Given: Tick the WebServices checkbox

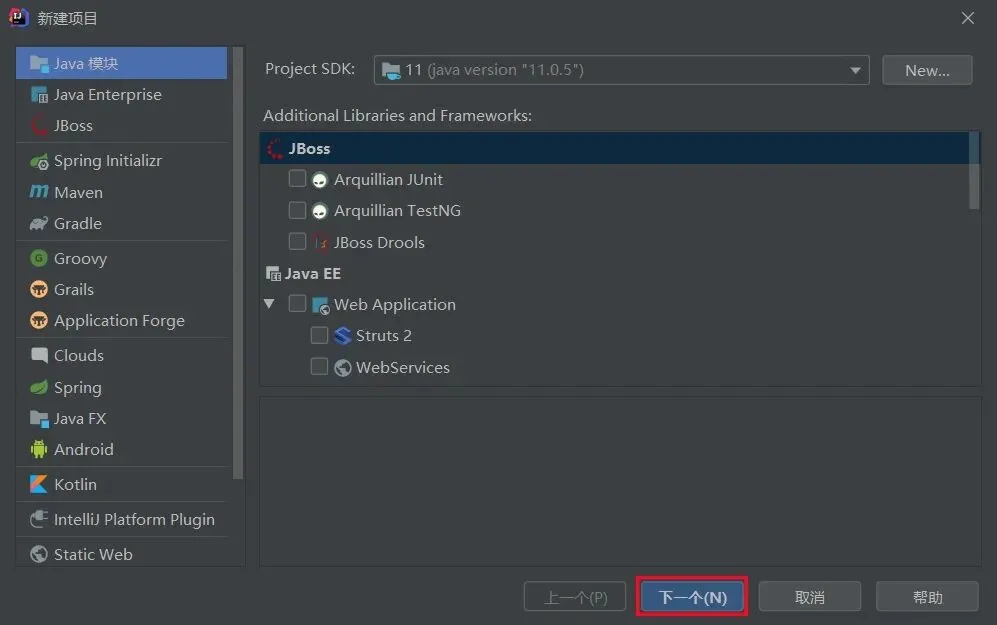Looking at the screenshot, I should point(319,366).
